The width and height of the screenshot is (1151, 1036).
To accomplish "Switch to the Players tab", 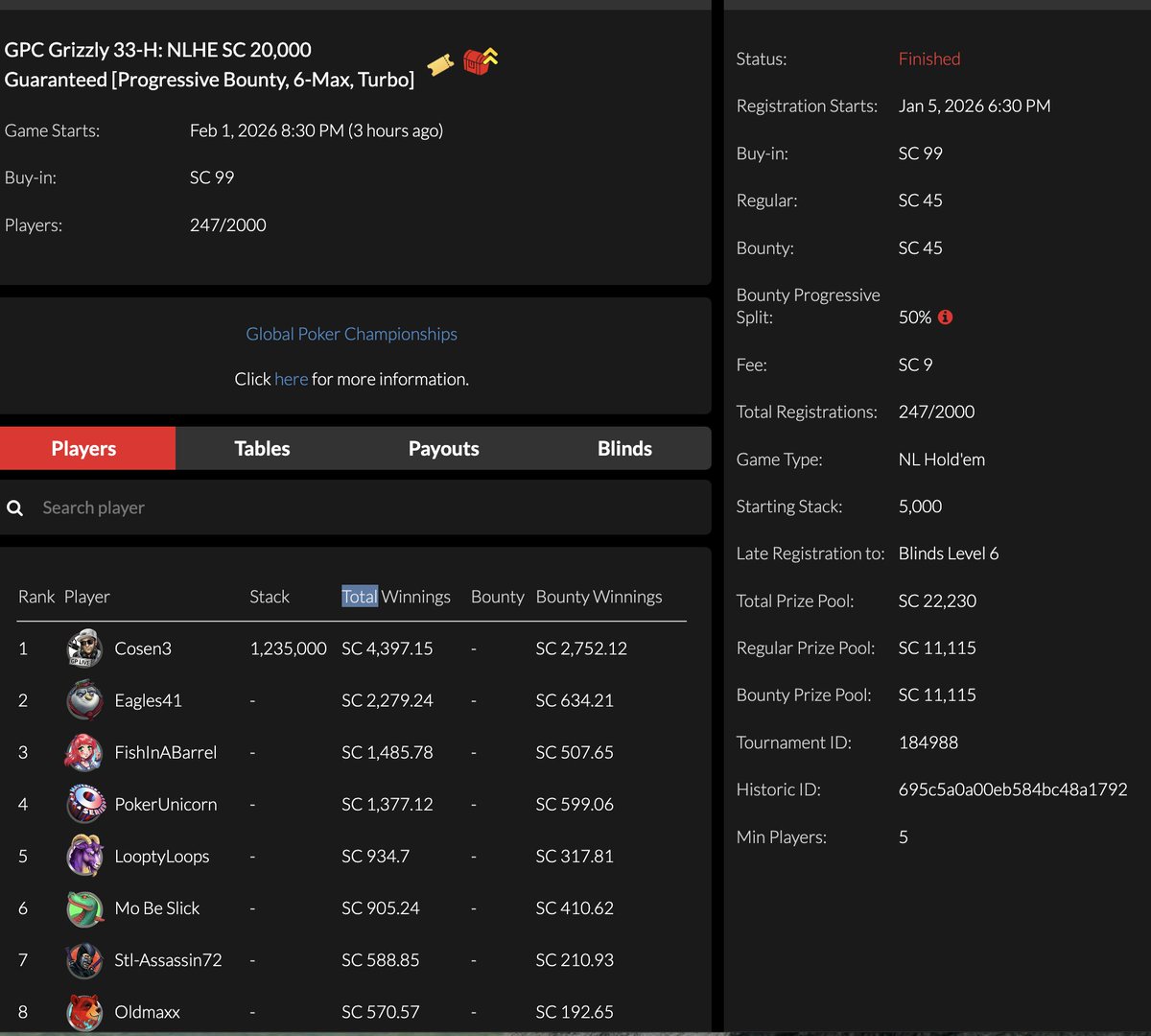I will 87,448.
